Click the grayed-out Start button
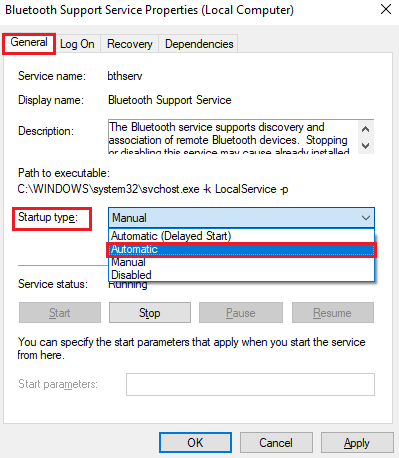 coord(60,313)
